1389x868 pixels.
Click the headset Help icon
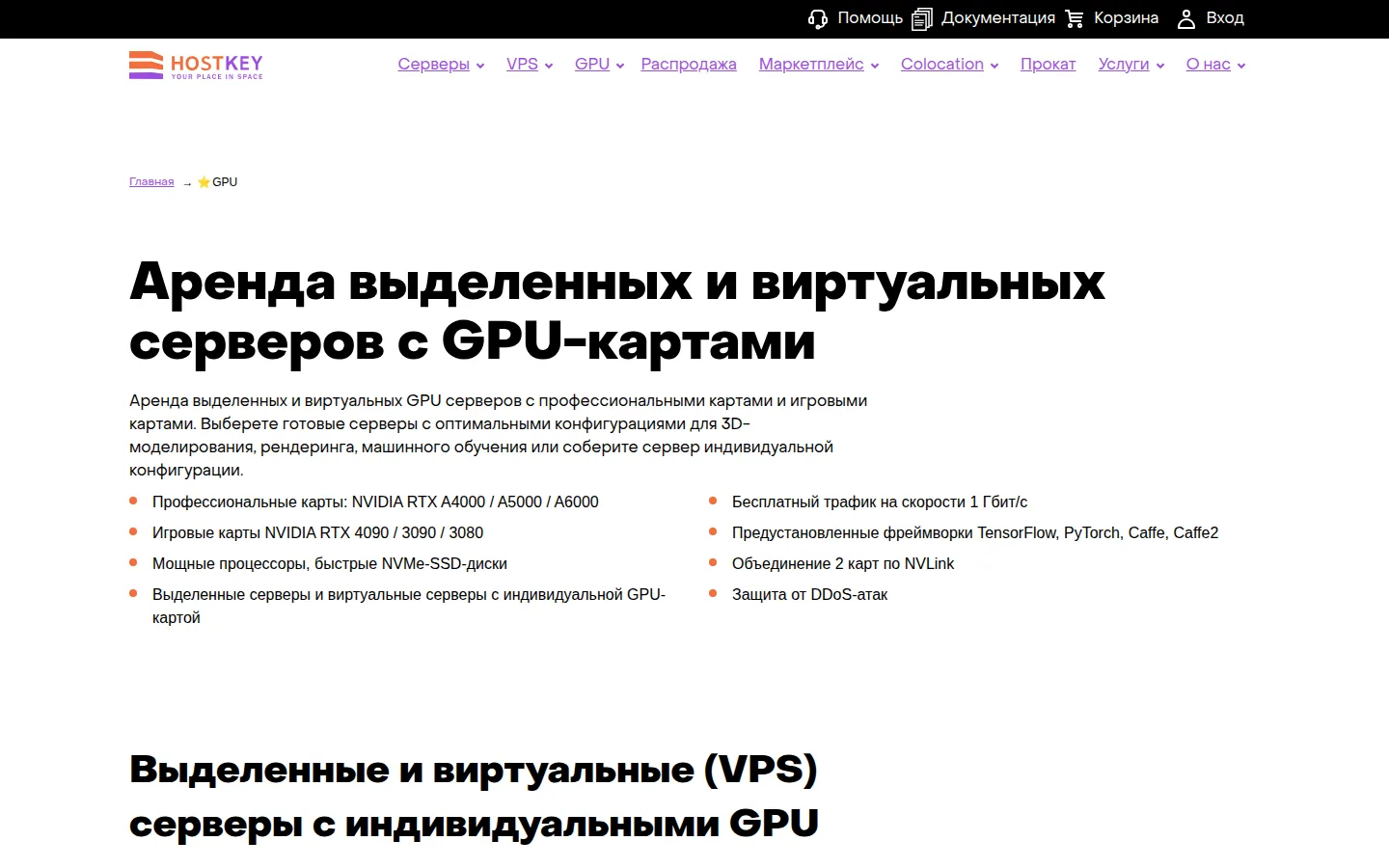coord(818,18)
